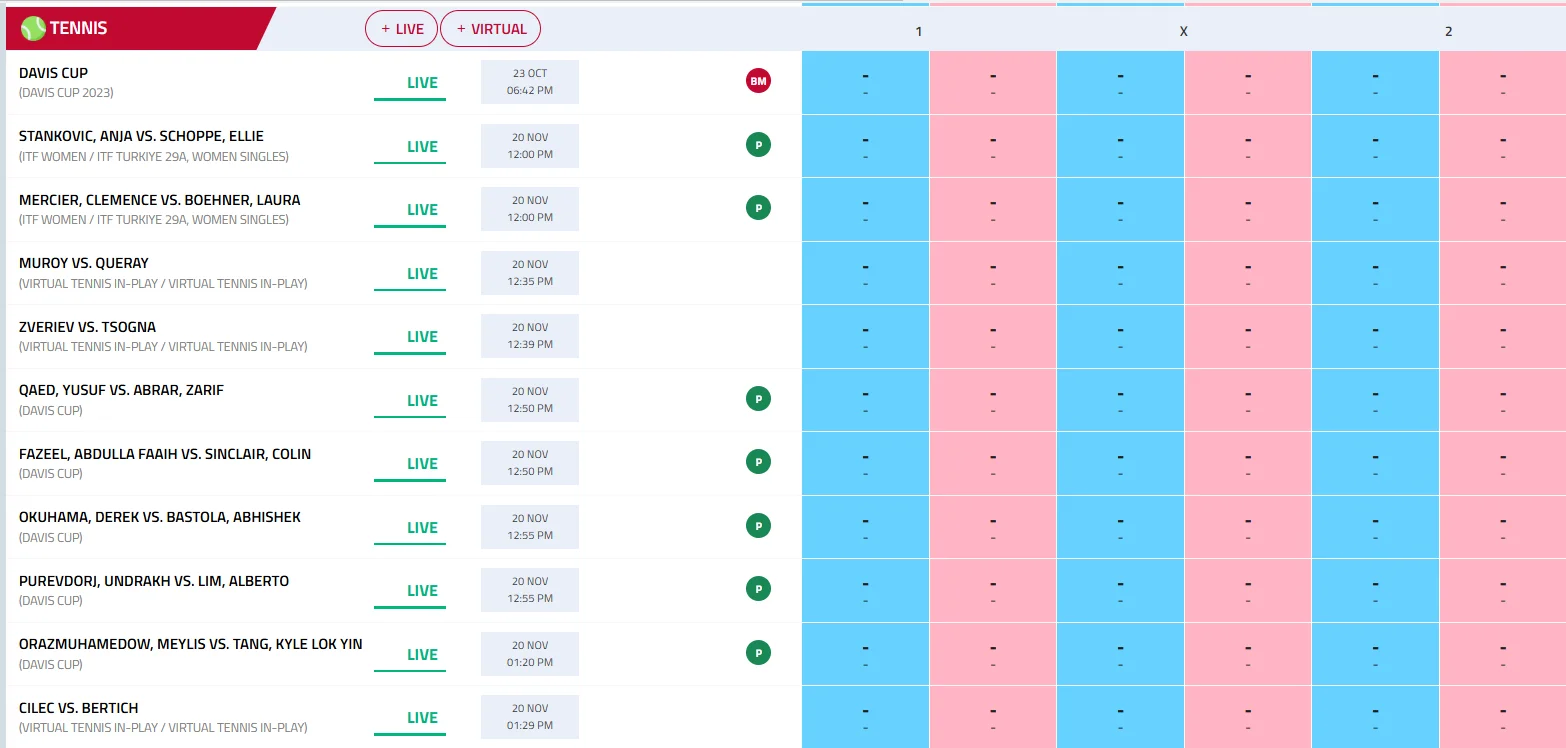Click blue back cell under column 2 for Muroy vs. Queray
This screenshot has width=1566, height=748.
(x=1375, y=273)
